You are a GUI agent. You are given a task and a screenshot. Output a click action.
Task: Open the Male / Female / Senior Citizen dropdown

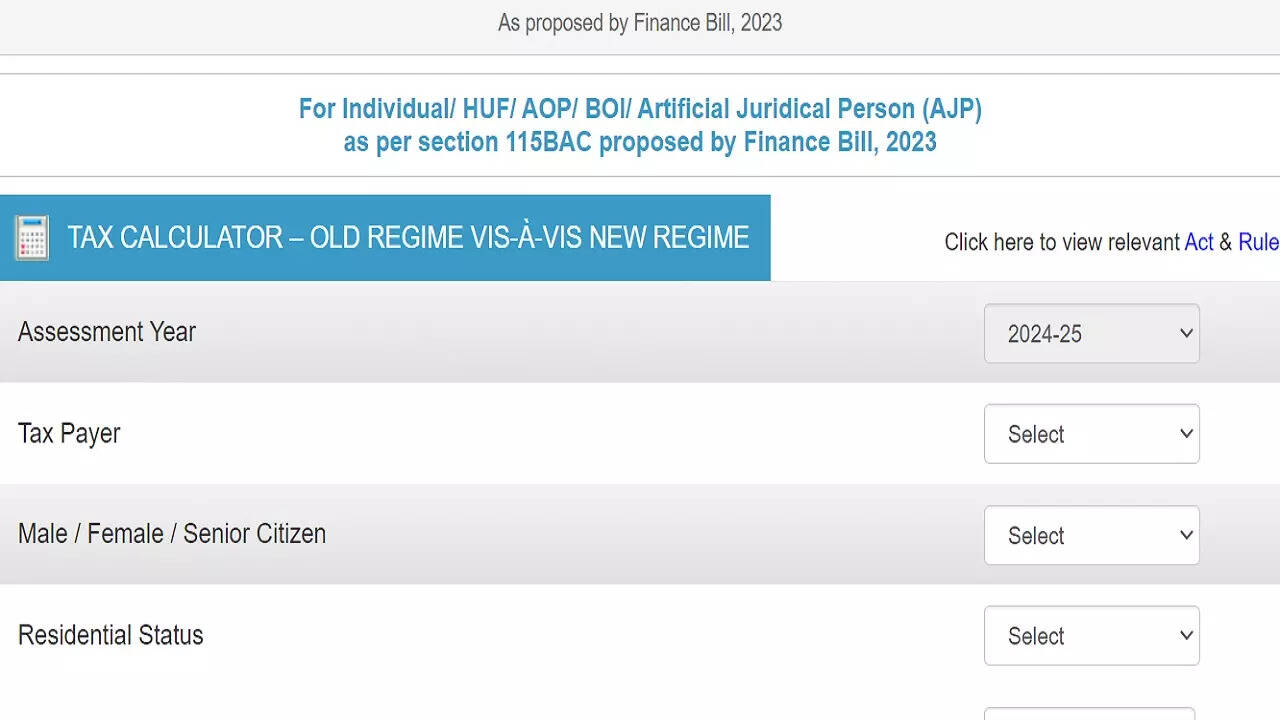point(1090,535)
